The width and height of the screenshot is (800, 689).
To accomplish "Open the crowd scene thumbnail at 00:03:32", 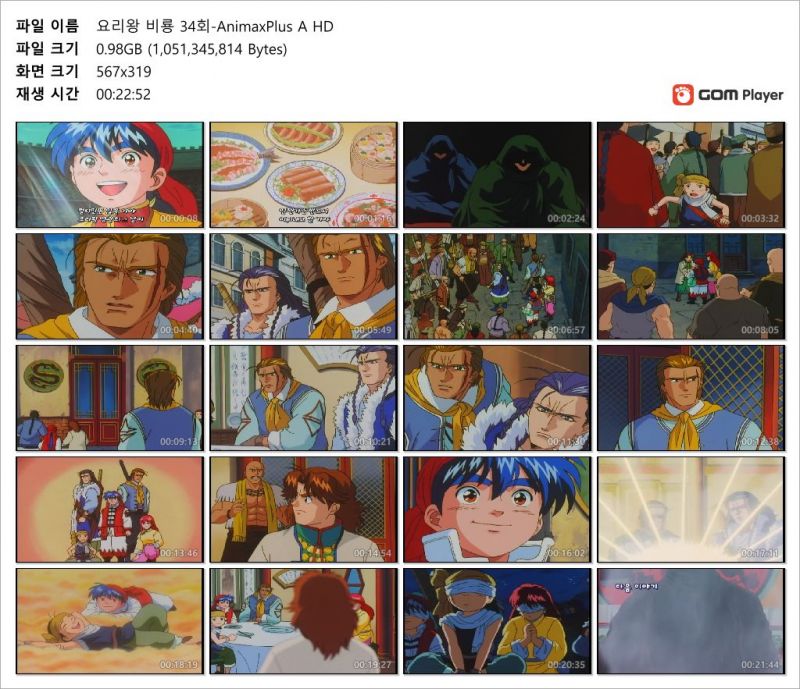I will click(691, 175).
